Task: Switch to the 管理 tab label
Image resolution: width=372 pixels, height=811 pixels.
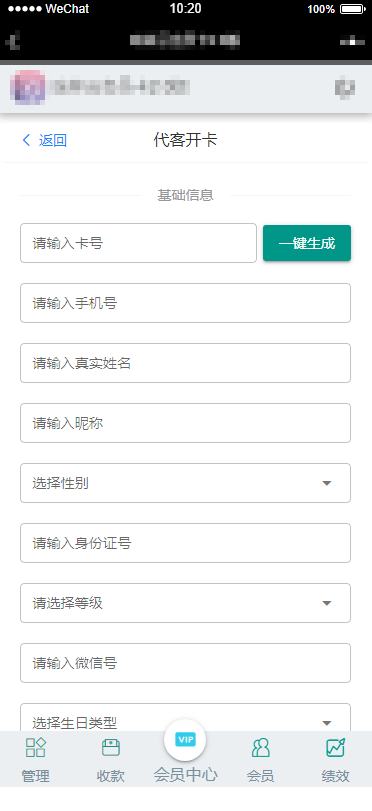Action: [x=36, y=776]
